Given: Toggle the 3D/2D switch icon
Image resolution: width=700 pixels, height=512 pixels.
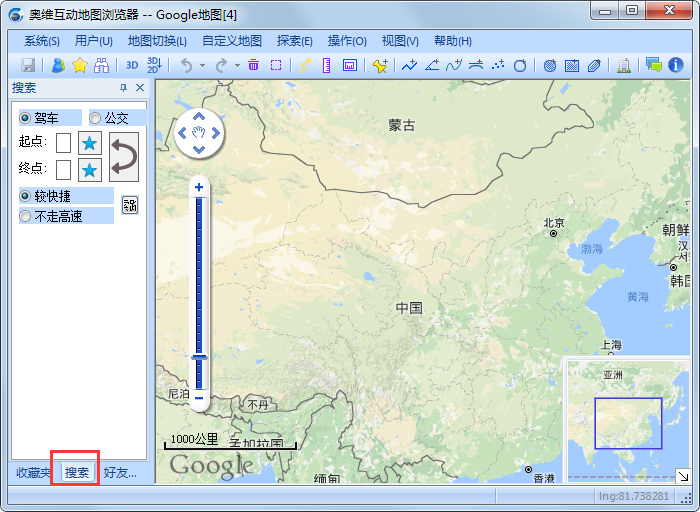Looking at the screenshot, I should pos(154,65).
